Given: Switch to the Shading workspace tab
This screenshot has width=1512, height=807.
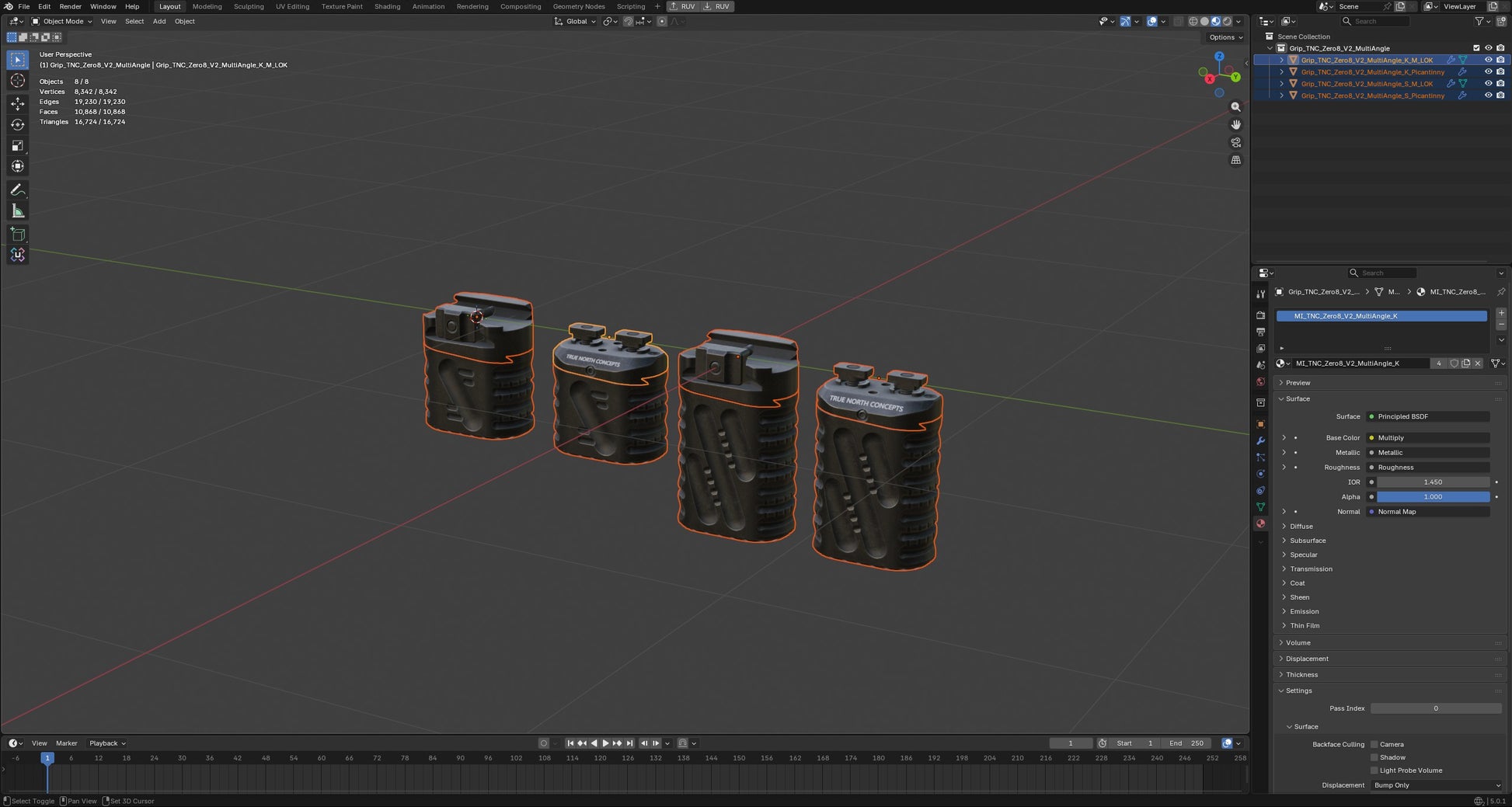Looking at the screenshot, I should click(x=387, y=6).
